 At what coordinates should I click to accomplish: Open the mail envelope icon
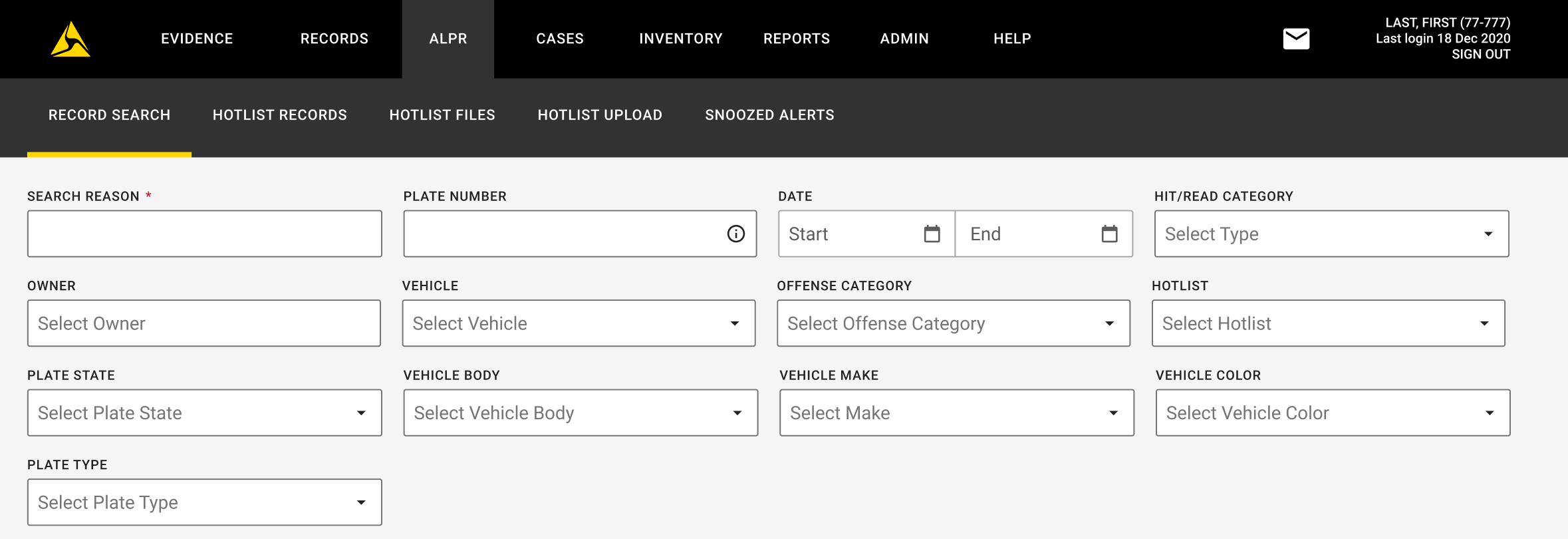click(x=1295, y=39)
